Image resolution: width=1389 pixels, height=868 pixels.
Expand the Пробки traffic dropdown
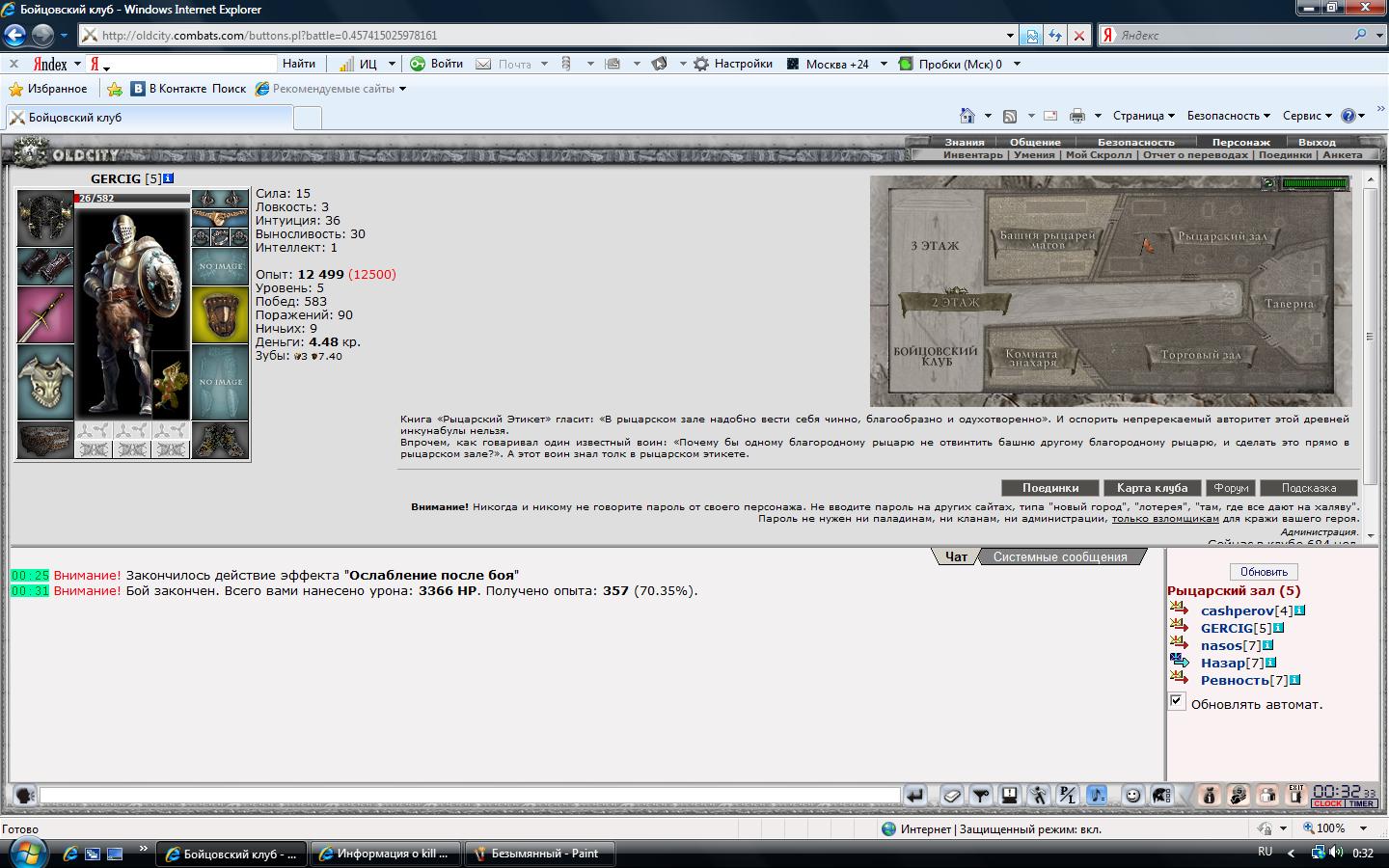point(1017,64)
